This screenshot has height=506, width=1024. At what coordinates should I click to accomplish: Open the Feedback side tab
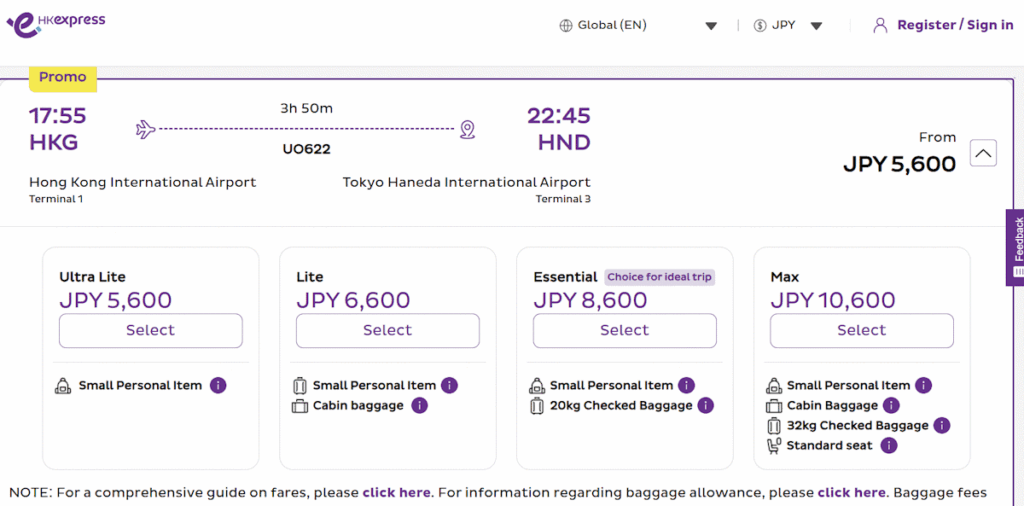(x=1016, y=246)
